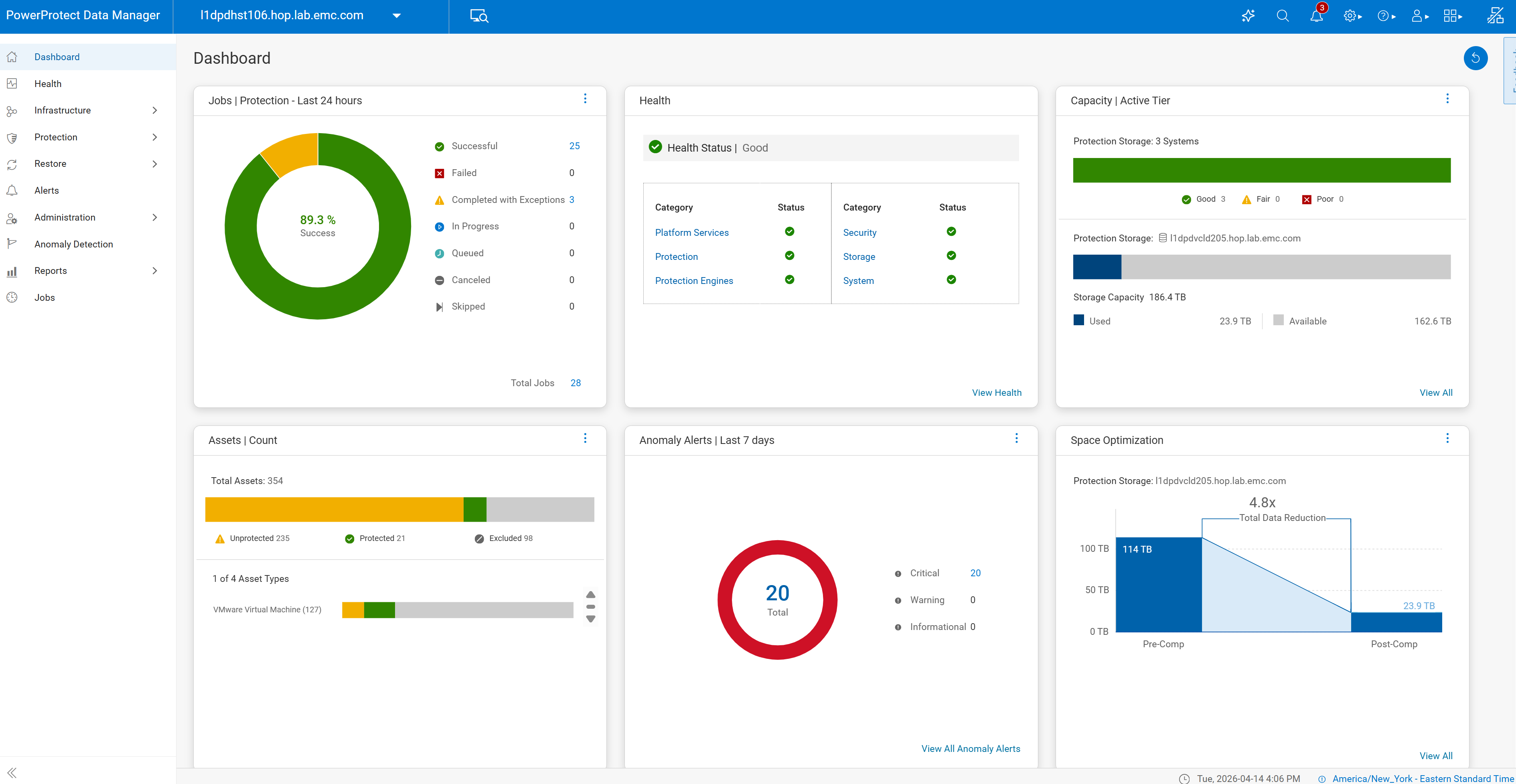Open the asset discovery monitor-search icon
The height and width of the screenshot is (784, 1516).
(x=479, y=16)
